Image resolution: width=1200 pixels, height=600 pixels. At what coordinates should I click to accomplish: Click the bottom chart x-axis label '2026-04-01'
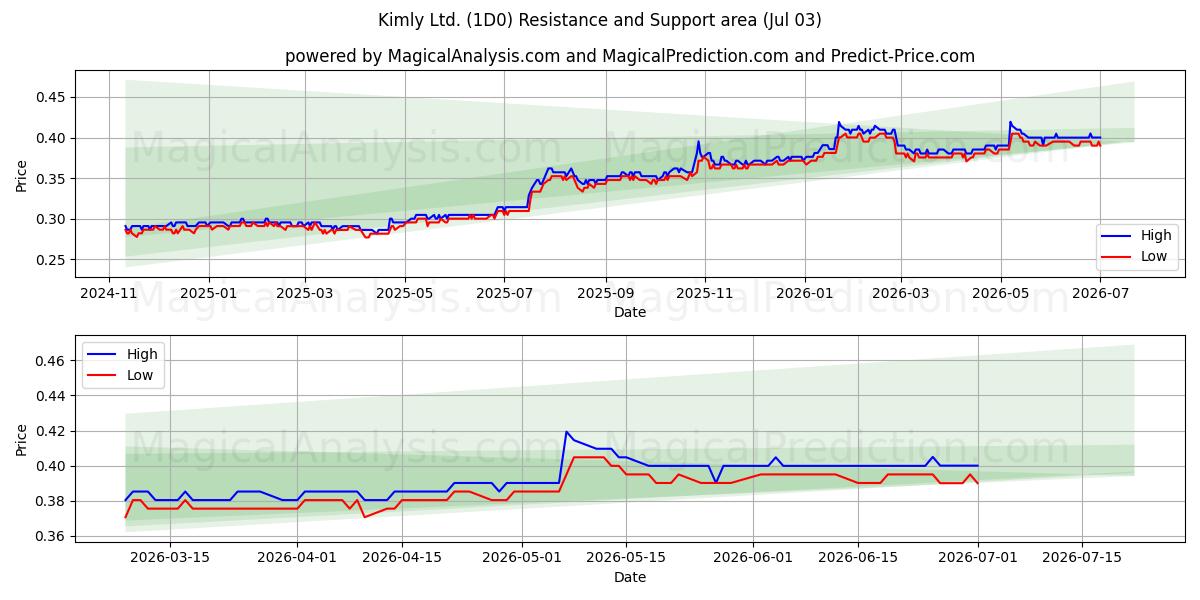click(297, 560)
